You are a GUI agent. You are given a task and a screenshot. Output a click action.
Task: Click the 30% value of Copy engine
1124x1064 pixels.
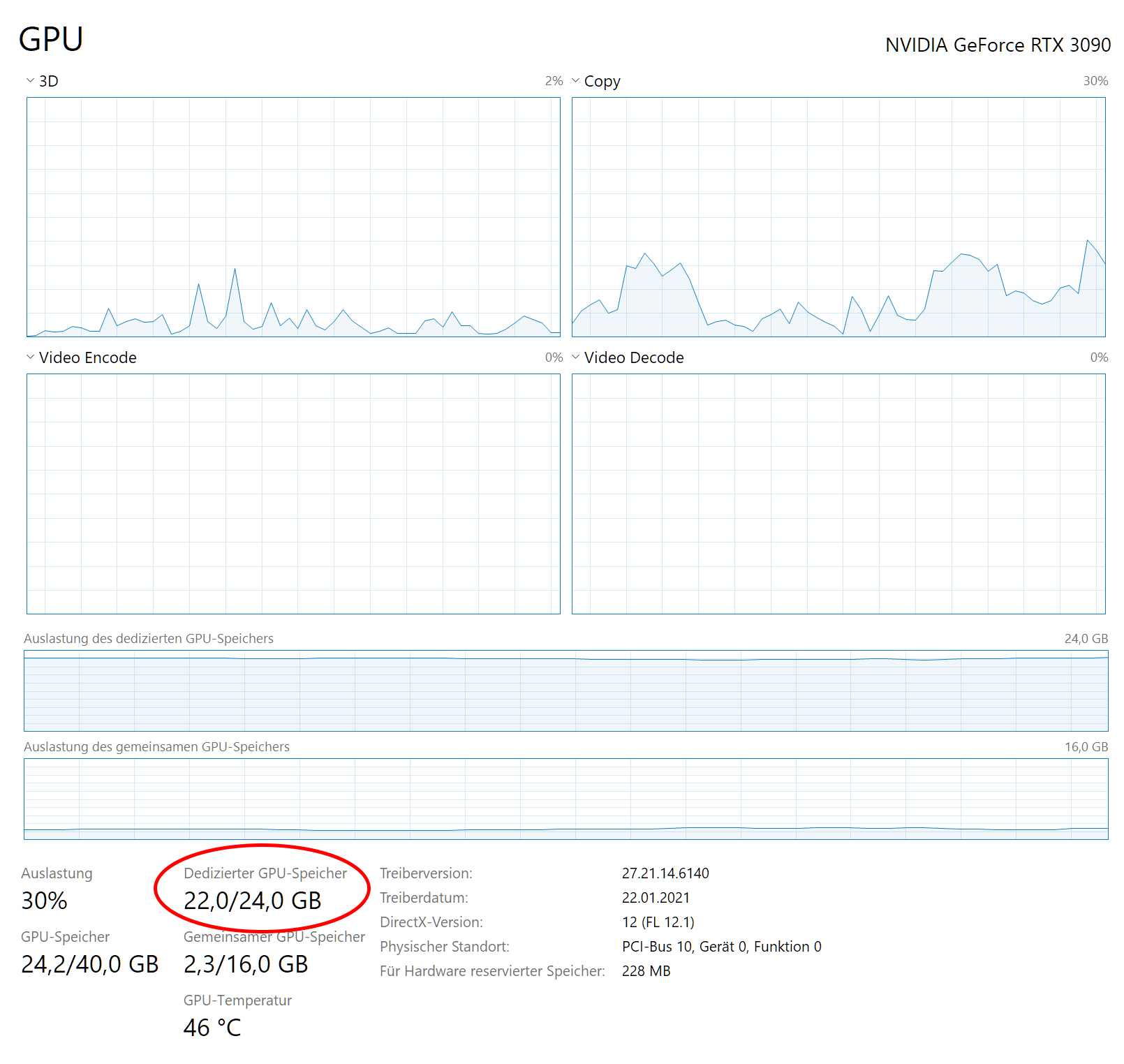(1095, 81)
